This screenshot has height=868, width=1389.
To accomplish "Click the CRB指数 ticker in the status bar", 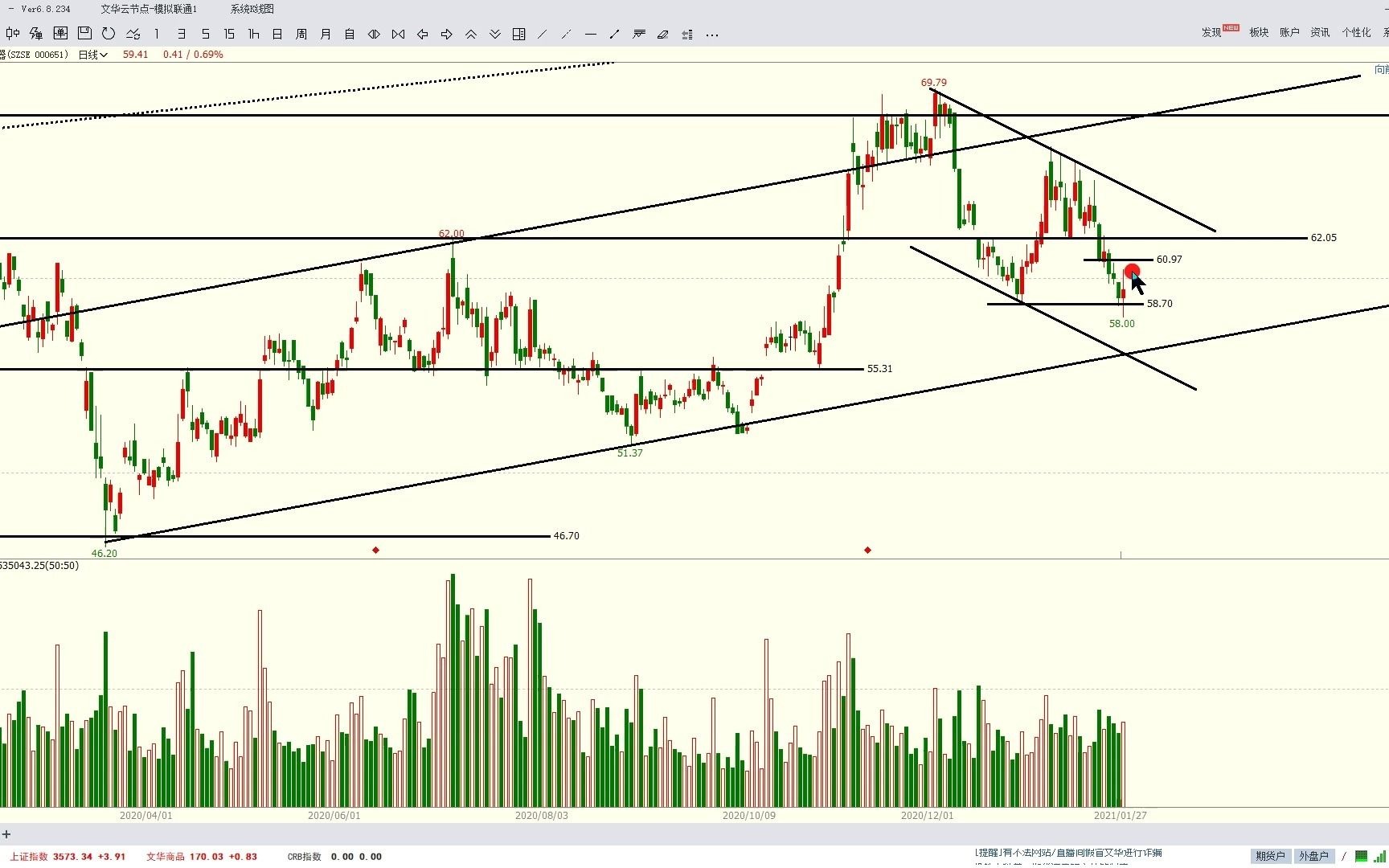I will click(334, 857).
